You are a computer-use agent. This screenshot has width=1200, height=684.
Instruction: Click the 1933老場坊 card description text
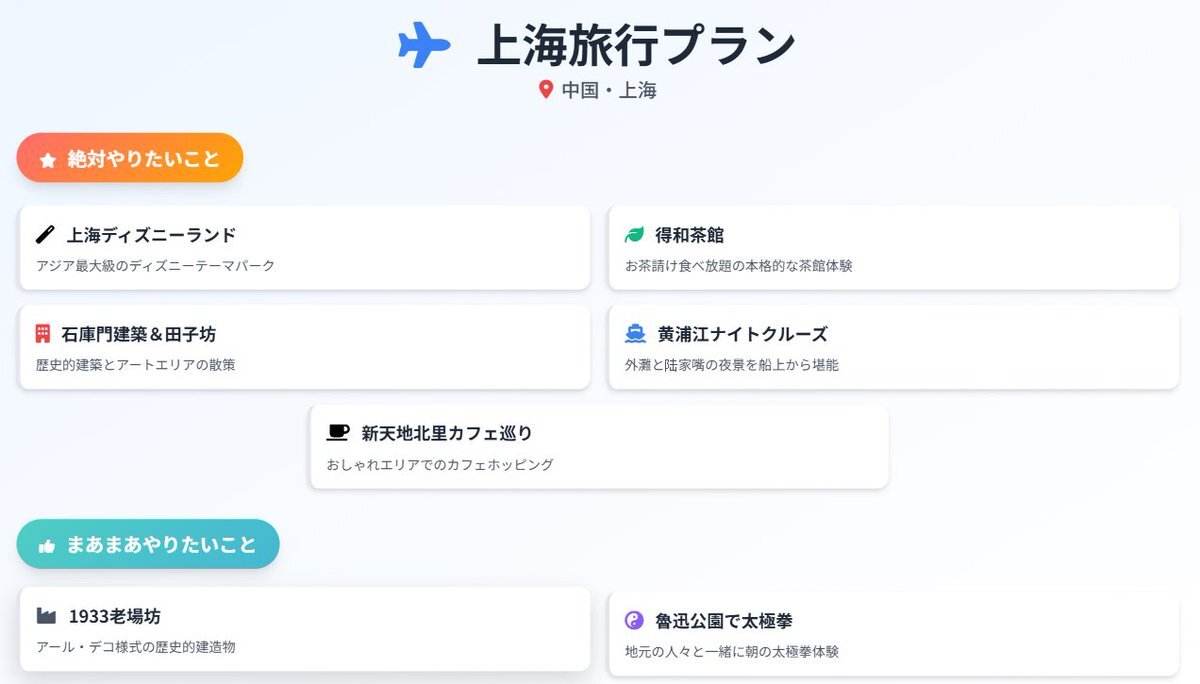(x=136, y=647)
